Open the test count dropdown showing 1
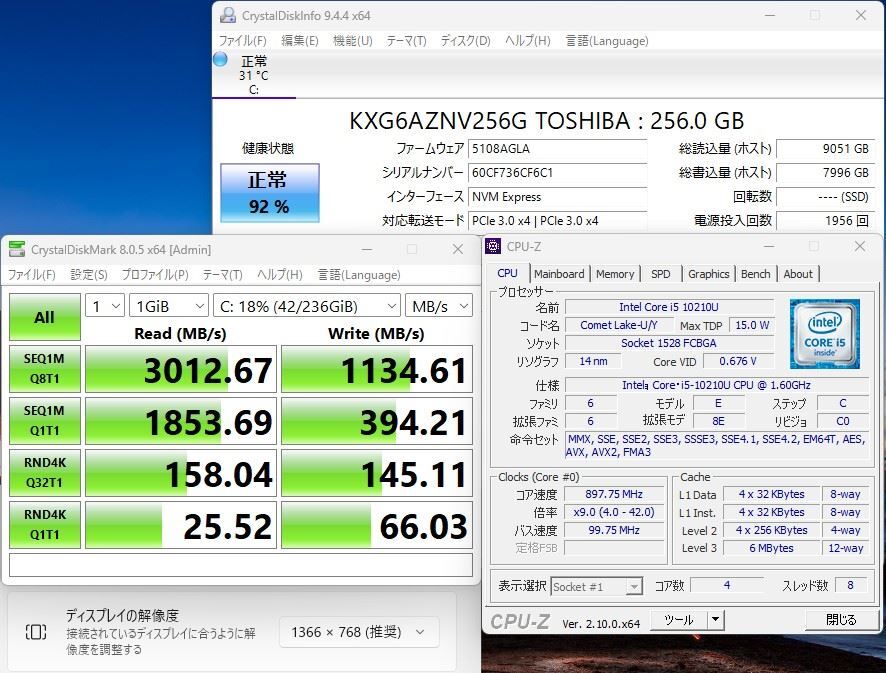The height and width of the screenshot is (673, 886). (x=104, y=306)
